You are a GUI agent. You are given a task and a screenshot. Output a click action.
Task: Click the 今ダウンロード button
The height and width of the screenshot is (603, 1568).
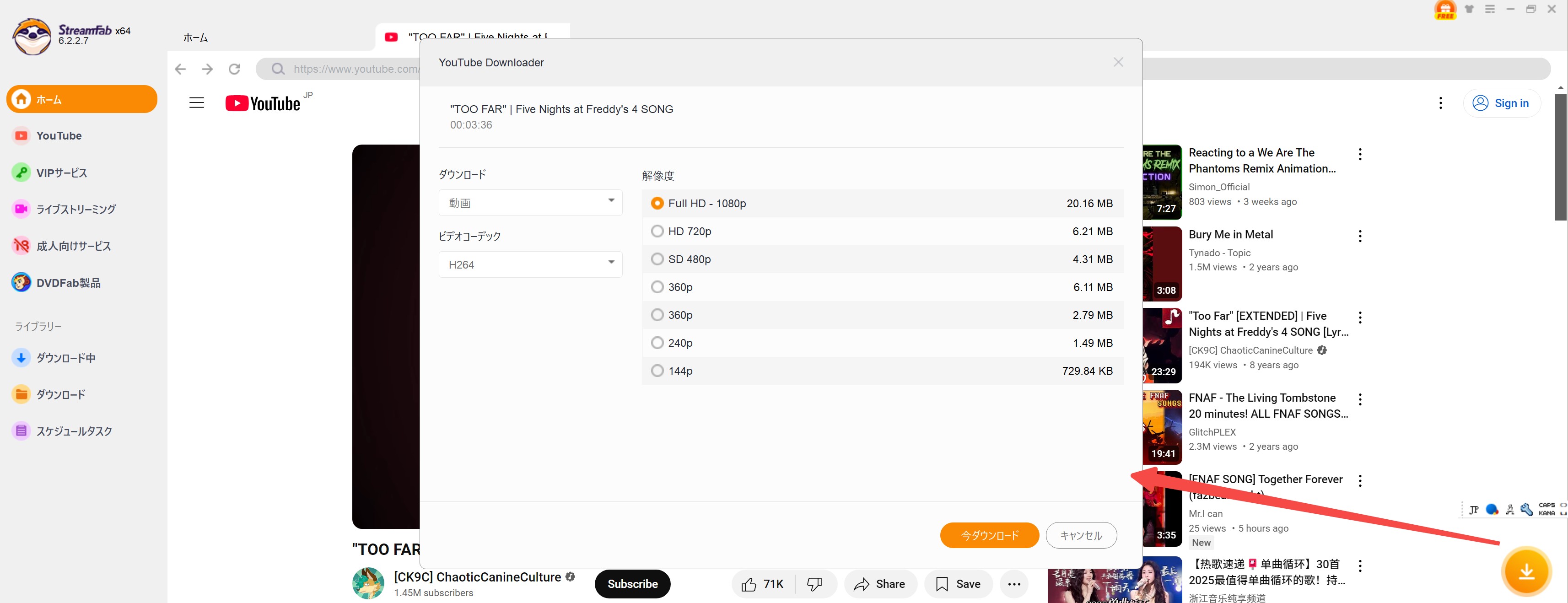(x=989, y=535)
